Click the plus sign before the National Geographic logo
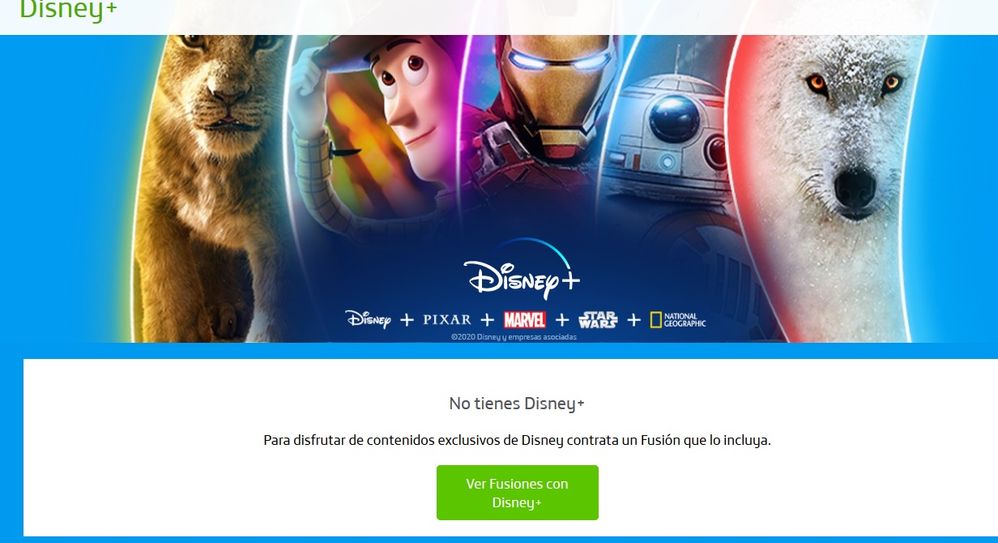 click(633, 320)
